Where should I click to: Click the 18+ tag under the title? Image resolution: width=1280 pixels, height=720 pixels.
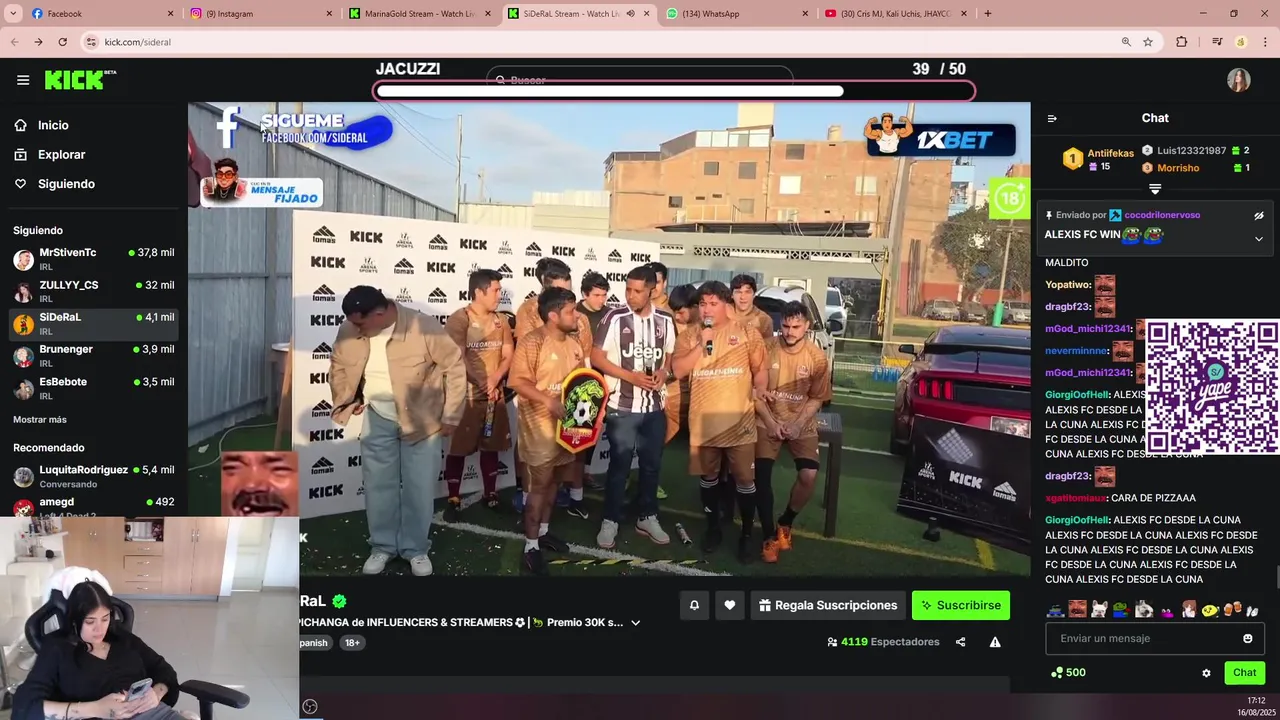352,643
